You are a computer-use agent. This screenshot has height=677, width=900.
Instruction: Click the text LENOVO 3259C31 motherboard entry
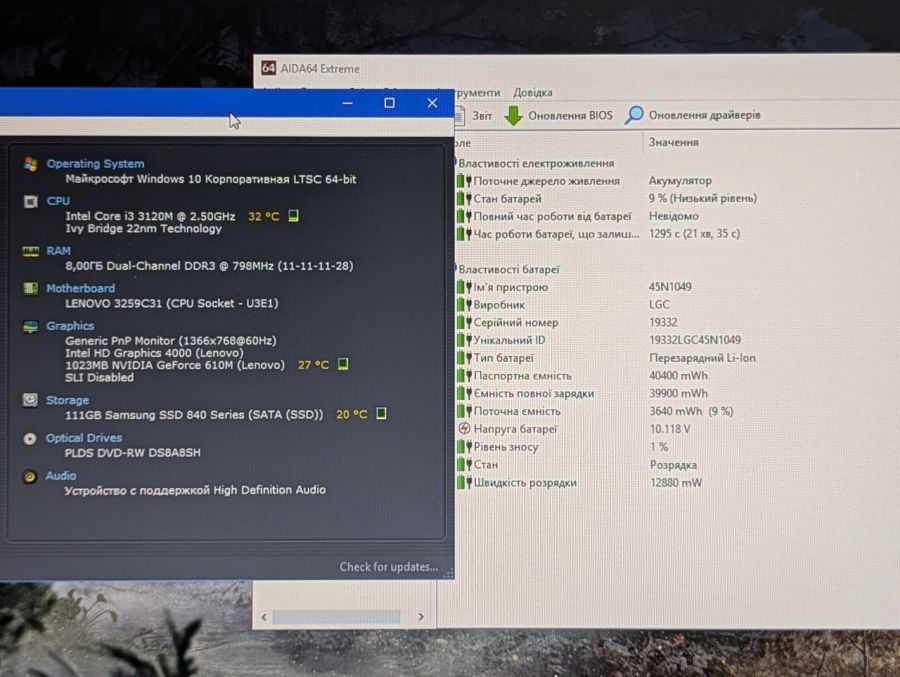pyautogui.click(x=172, y=303)
